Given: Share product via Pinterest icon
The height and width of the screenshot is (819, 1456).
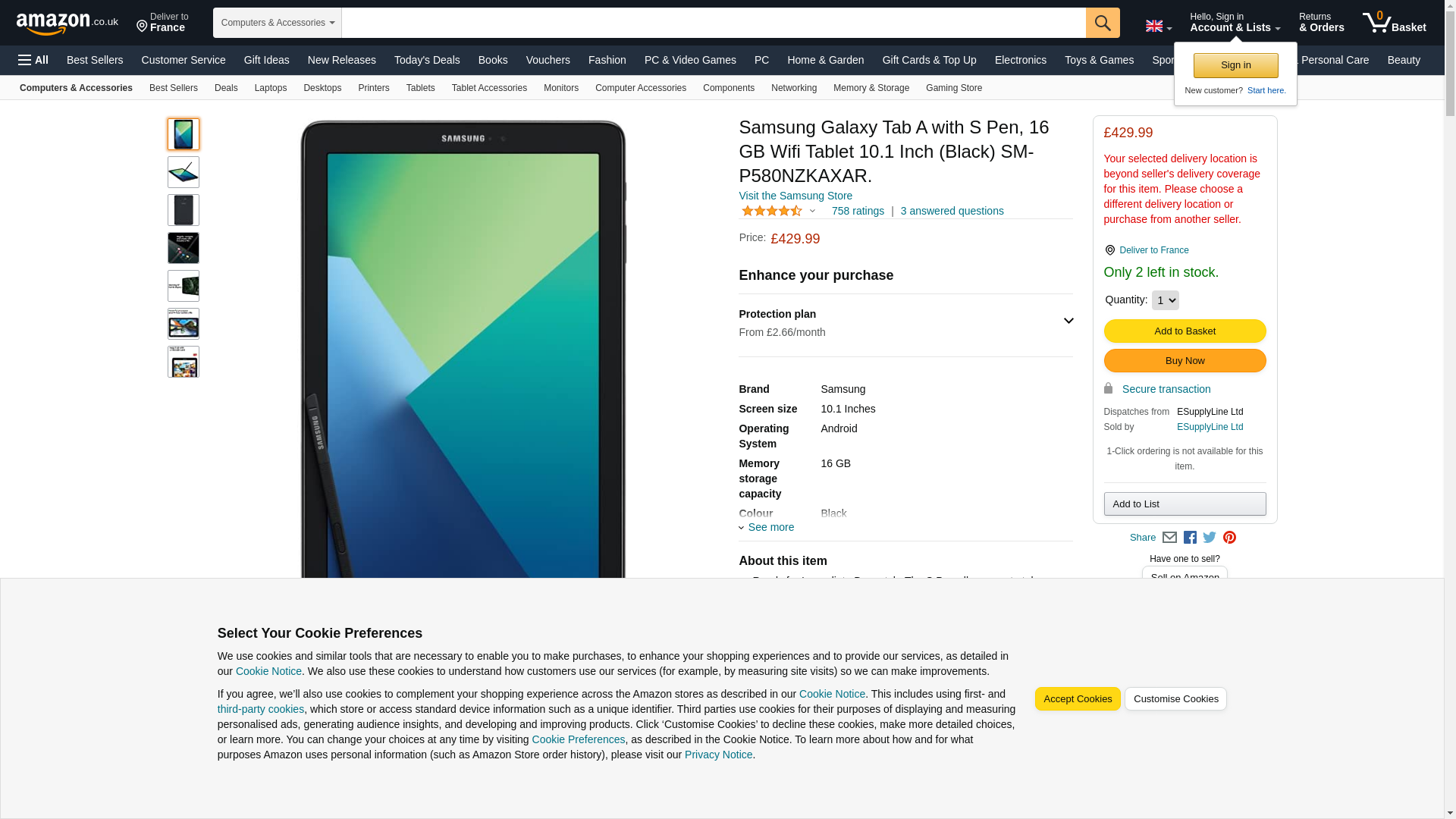Looking at the screenshot, I should point(1229,538).
